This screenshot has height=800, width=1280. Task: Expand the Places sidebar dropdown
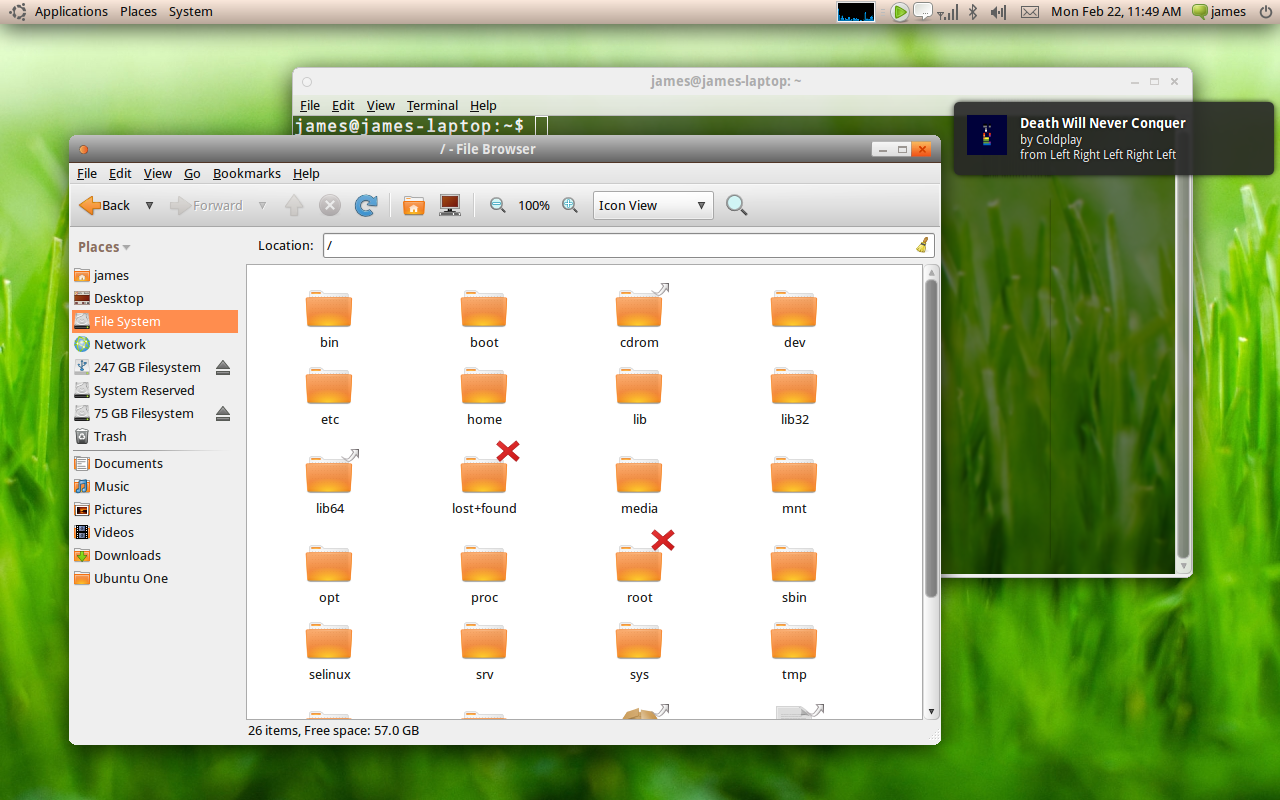click(104, 247)
